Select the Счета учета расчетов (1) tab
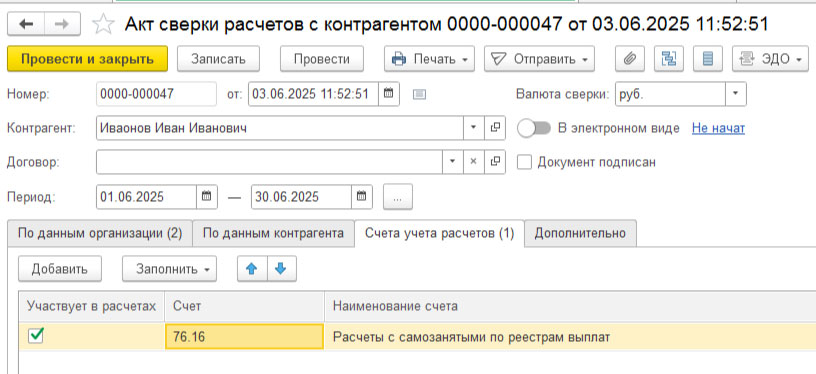Viewport: 816px width, 374px height. point(439,233)
